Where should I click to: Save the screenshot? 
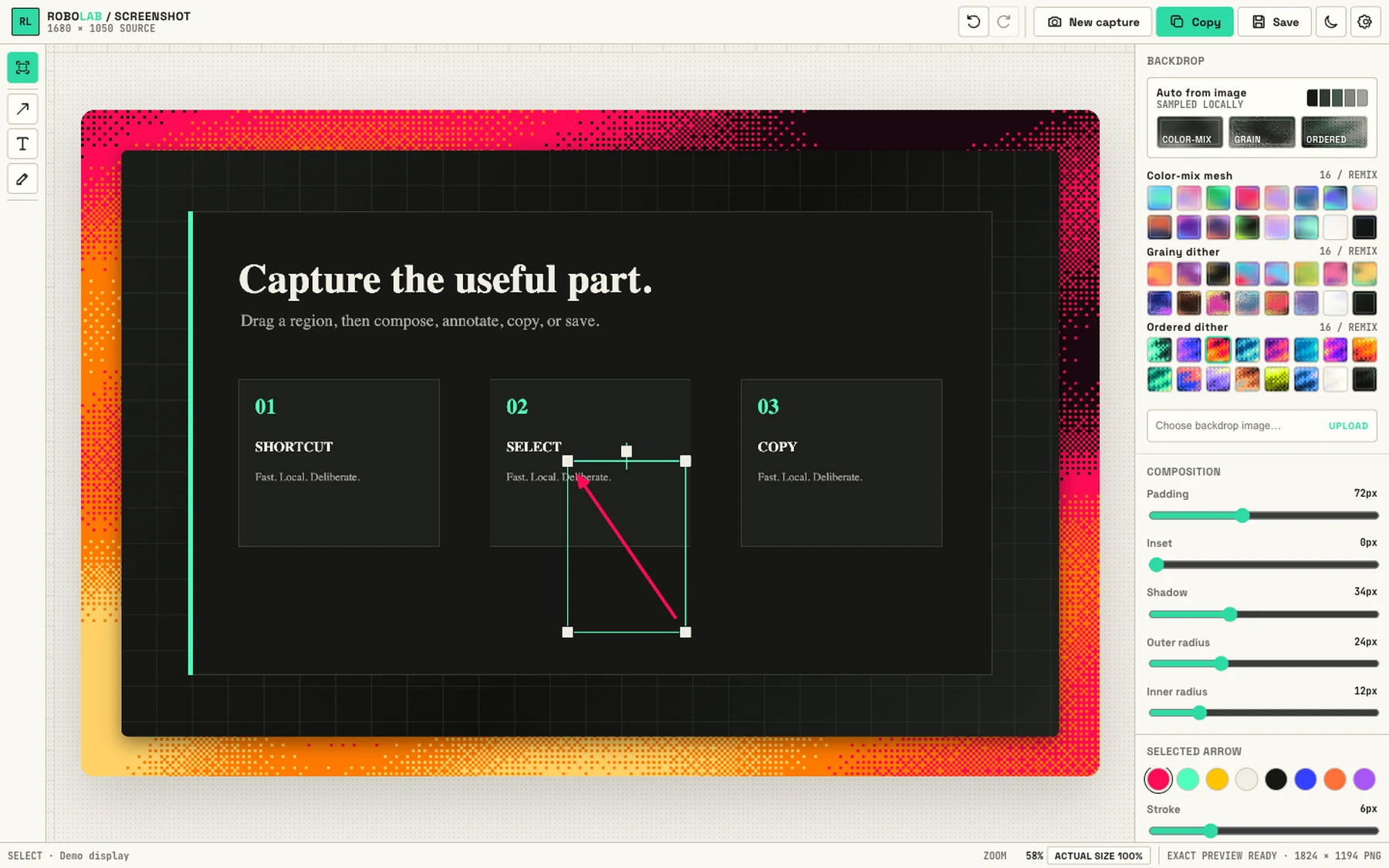pos(1275,22)
